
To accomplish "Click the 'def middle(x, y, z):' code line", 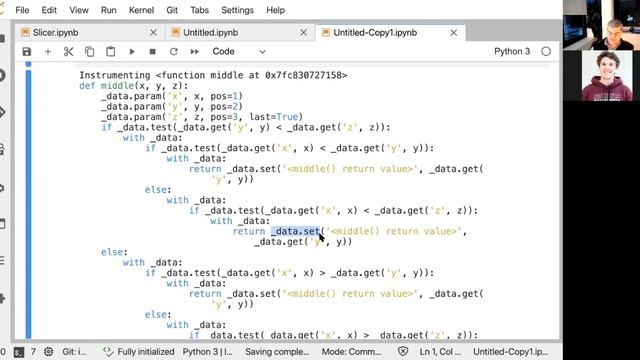I will point(133,86).
